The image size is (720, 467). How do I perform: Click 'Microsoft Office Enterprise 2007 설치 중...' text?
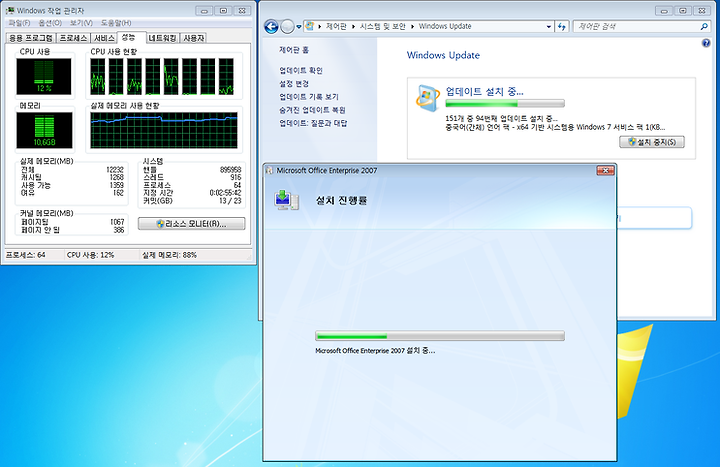tap(375, 350)
